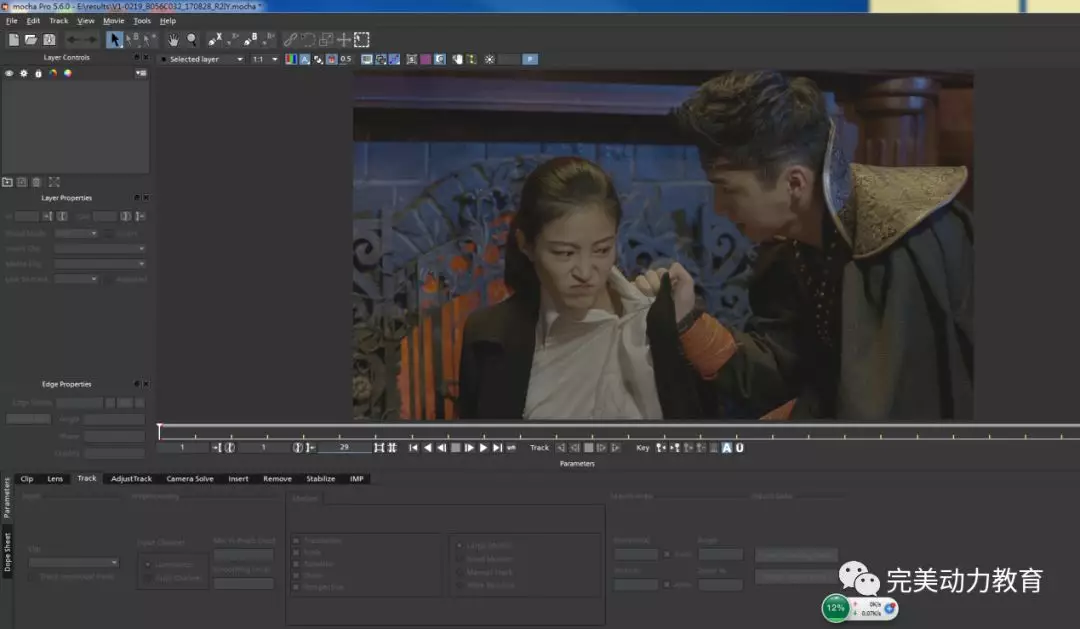Switch to the Clip tab
Viewport: 1080px width, 629px height.
pyautogui.click(x=27, y=479)
